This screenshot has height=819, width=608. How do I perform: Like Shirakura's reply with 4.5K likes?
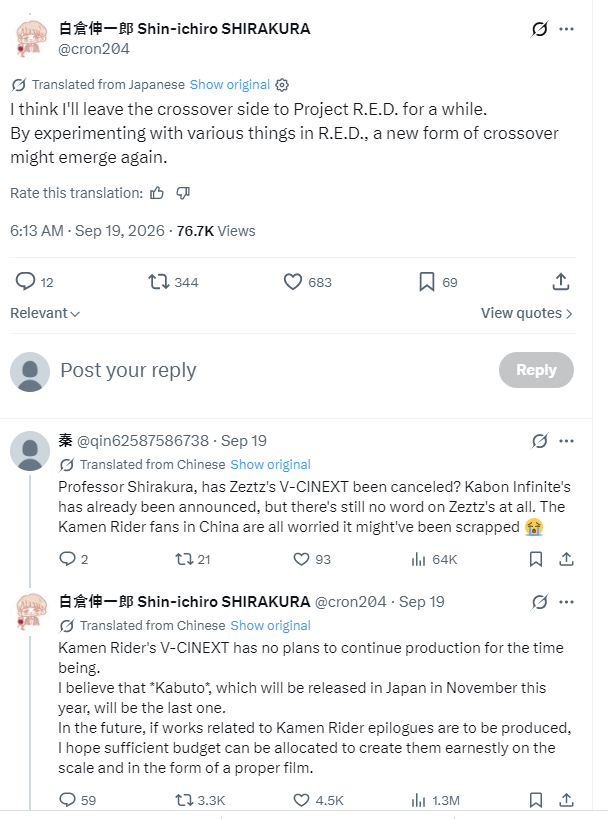point(318,800)
